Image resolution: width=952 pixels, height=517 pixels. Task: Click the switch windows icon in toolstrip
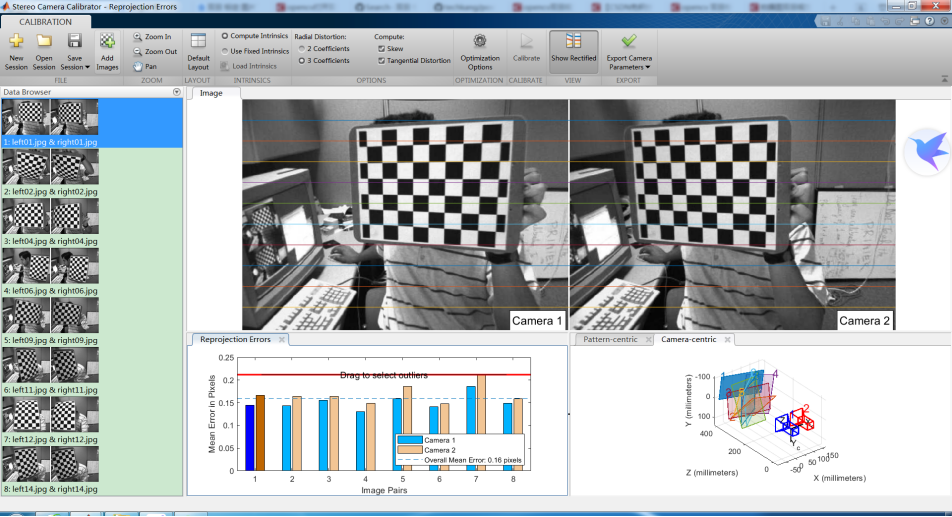915,21
